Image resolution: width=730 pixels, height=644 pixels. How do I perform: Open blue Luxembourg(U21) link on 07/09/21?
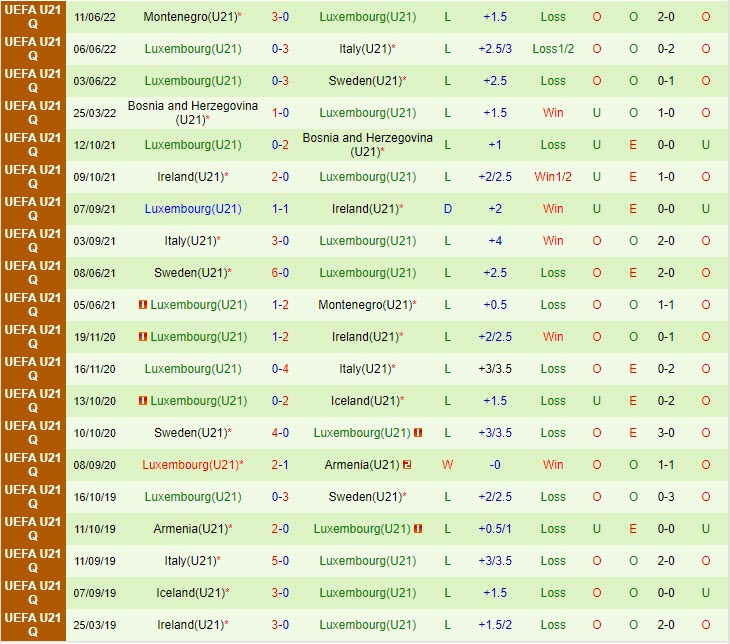pos(193,209)
